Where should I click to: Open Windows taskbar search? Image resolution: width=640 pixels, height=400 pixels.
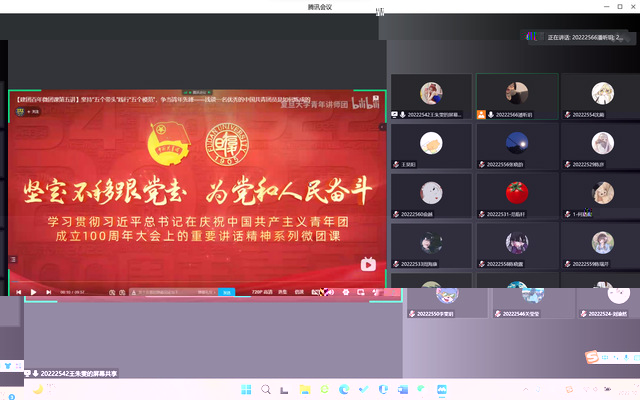(266, 389)
